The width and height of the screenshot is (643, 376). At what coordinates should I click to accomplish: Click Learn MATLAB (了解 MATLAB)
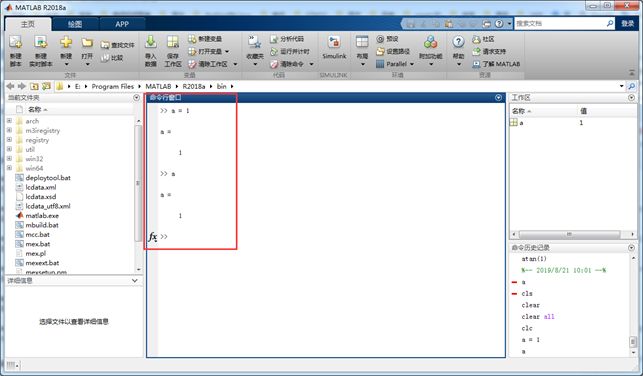click(496, 64)
